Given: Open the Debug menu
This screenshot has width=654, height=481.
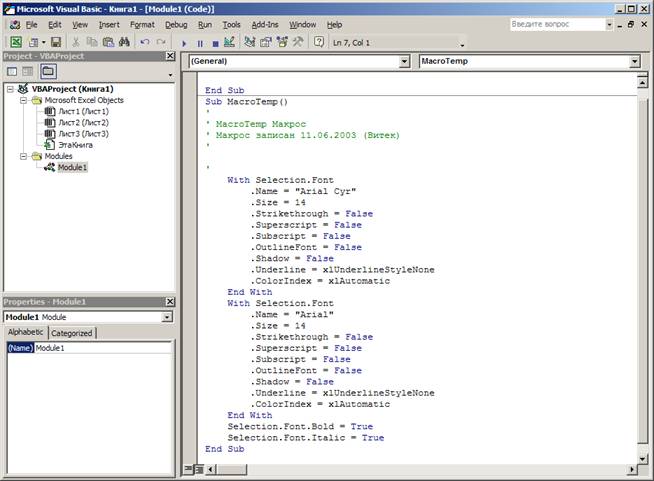Looking at the screenshot, I should 176,24.
